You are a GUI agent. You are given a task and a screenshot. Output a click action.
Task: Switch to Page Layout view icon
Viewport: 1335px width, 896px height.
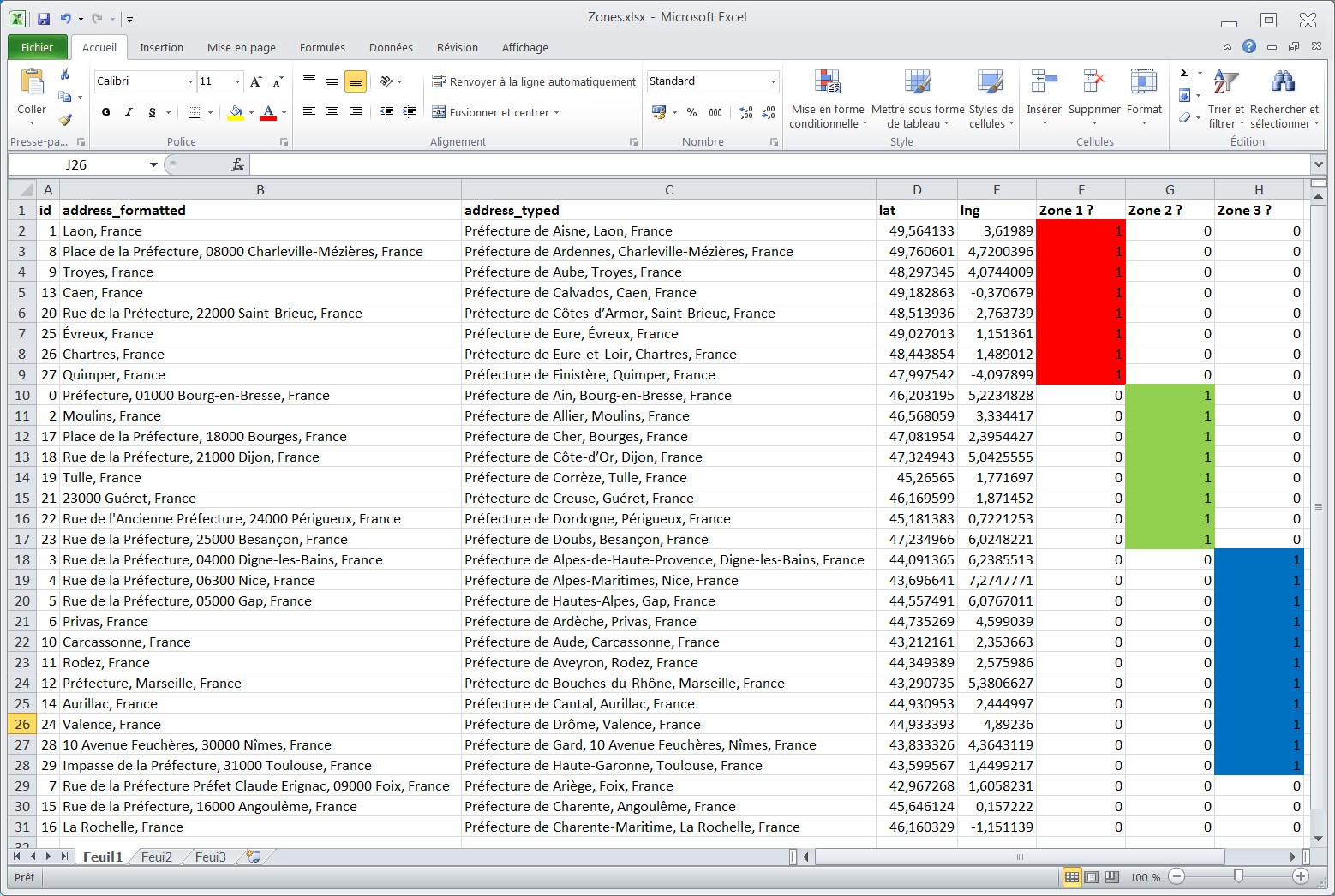(x=1092, y=876)
